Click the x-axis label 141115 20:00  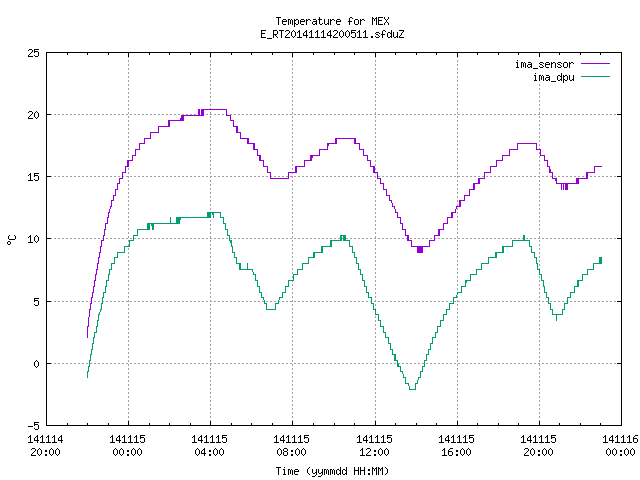pyautogui.click(x=538, y=446)
